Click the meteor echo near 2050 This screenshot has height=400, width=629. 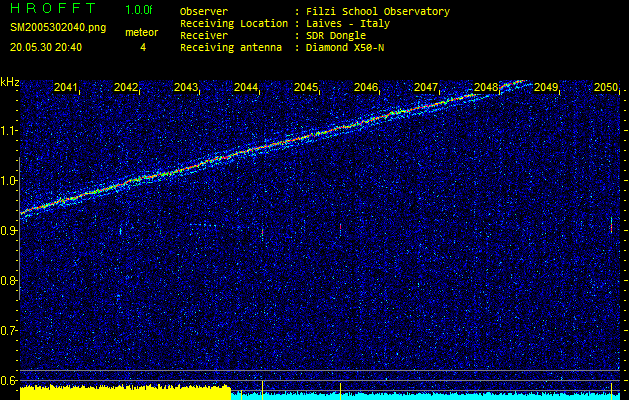click(611, 225)
